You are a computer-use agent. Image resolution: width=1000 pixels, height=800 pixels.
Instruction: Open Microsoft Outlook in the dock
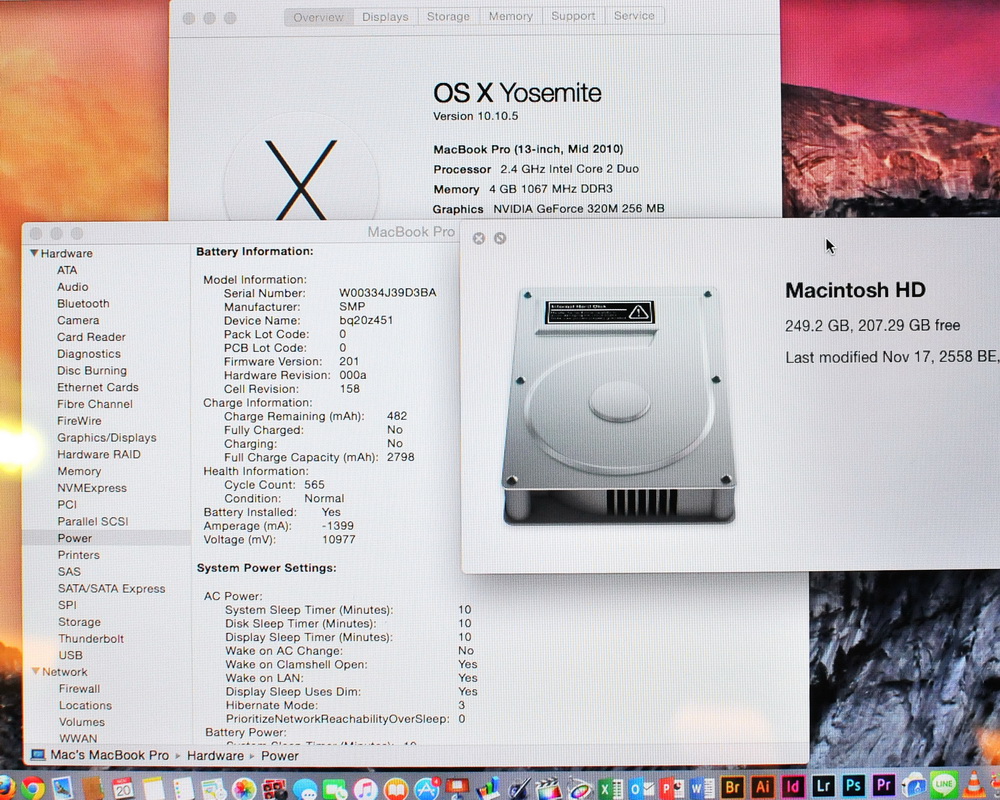(x=641, y=788)
